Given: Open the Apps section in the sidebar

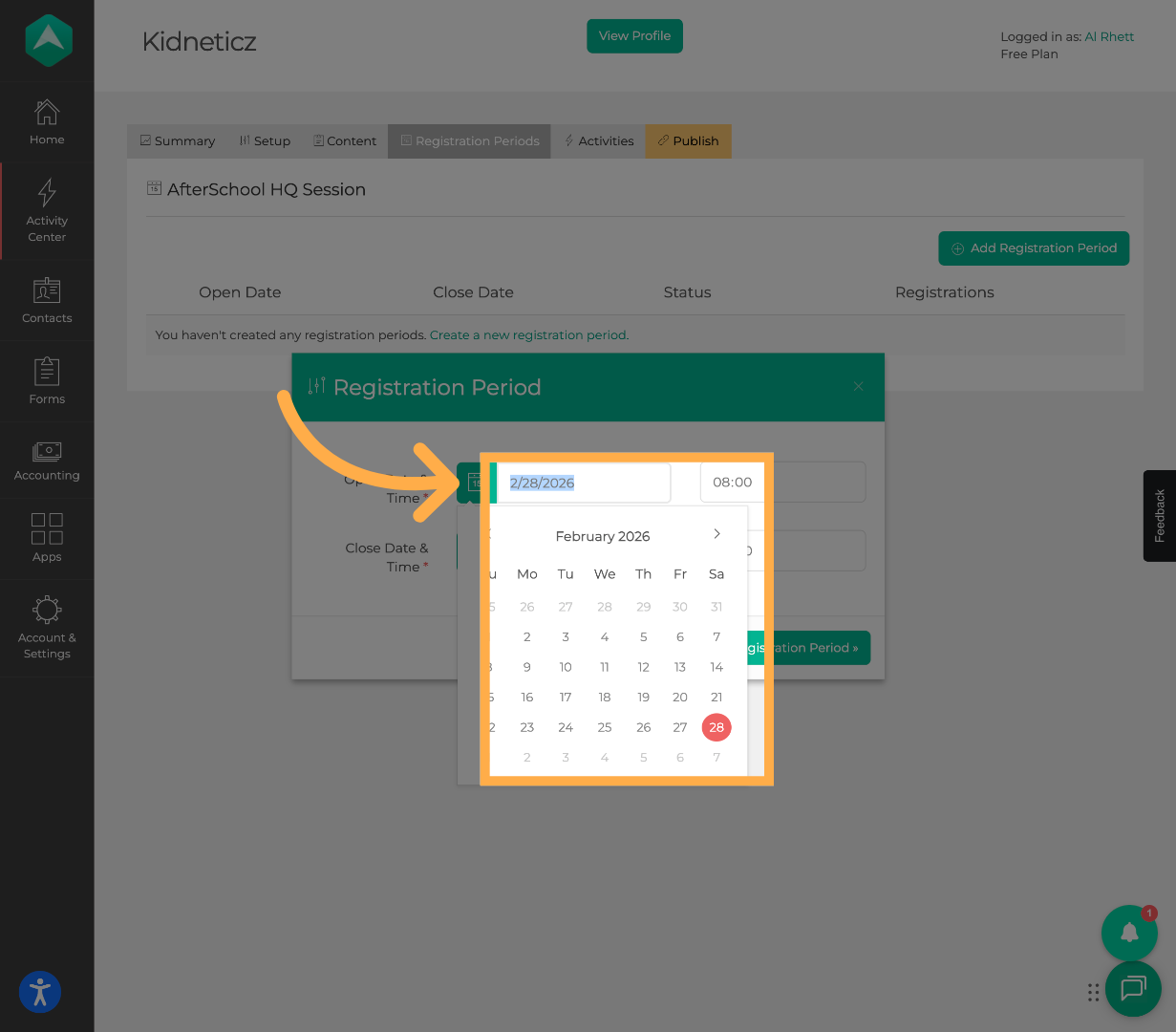Looking at the screenshot, I should [x=46, y=538].
